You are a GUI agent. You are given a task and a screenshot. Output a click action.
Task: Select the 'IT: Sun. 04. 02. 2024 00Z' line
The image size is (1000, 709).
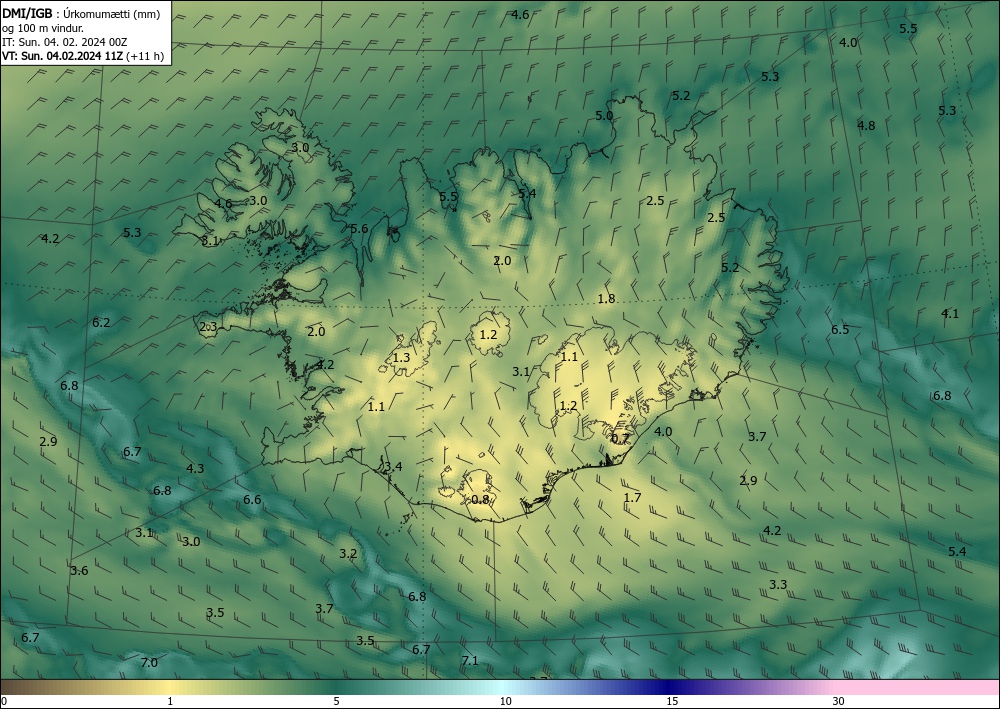[x=65, y=42]
